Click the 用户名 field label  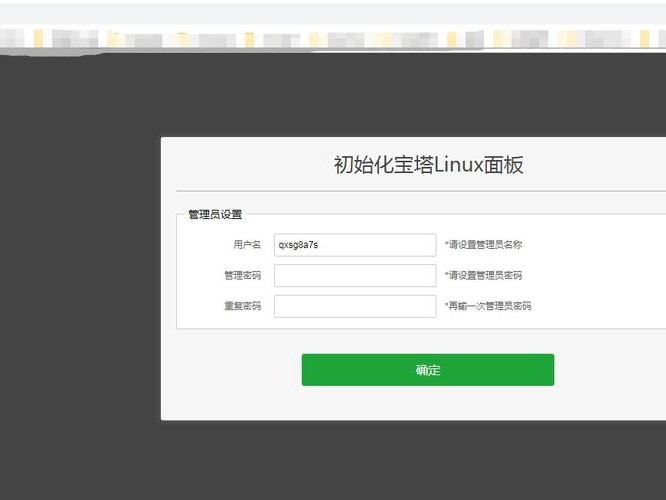point(247,244)
